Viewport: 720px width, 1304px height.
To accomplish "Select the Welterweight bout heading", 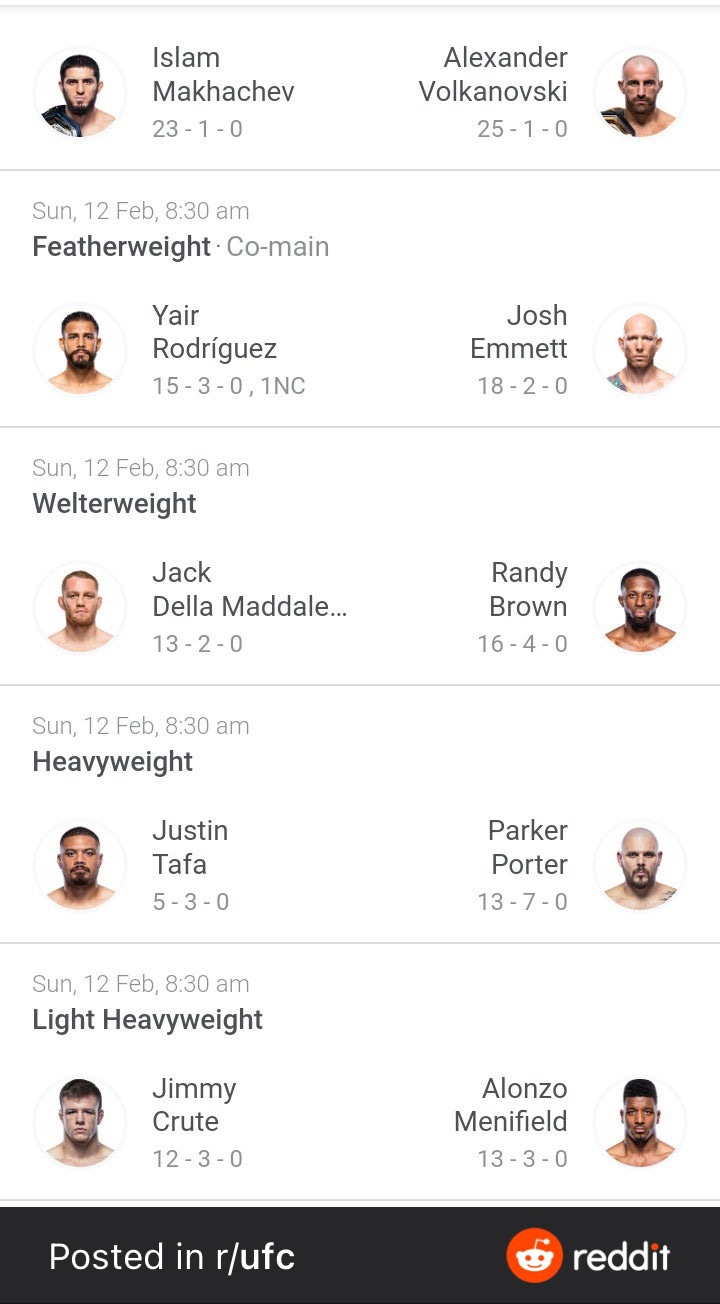I will point(114,504).
